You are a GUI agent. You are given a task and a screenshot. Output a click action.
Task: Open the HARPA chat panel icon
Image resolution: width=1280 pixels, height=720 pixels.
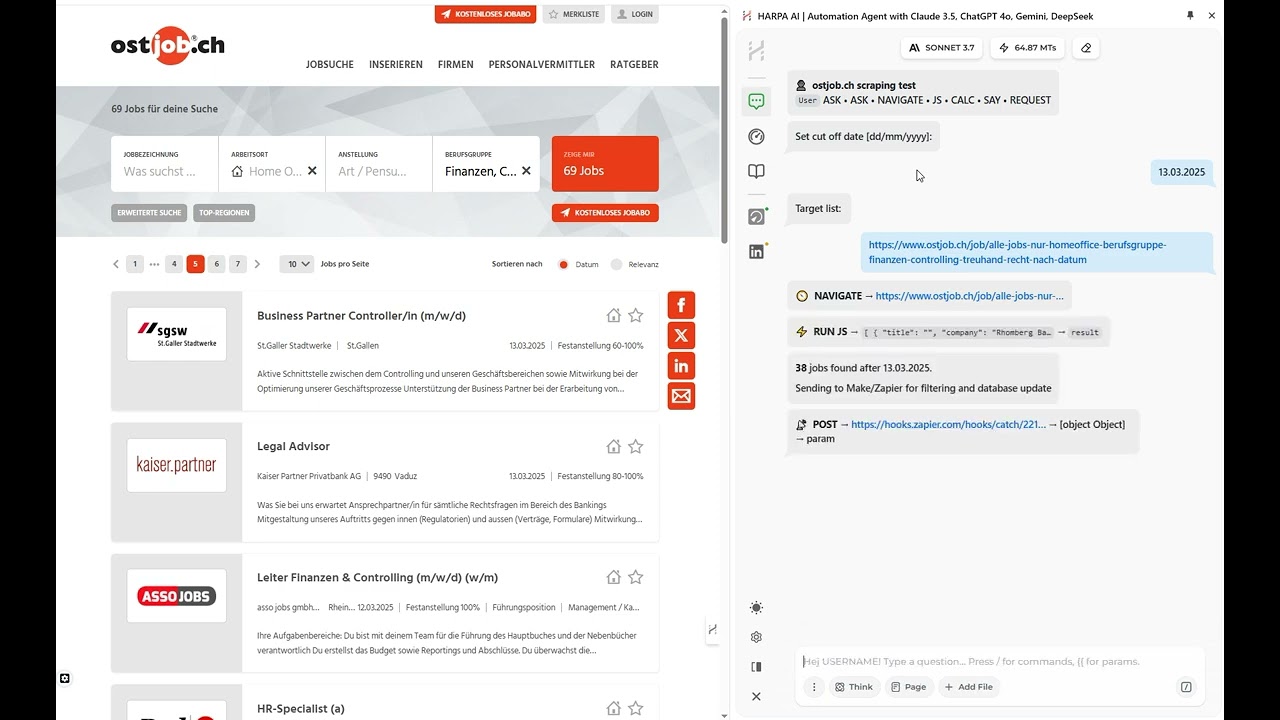pos(756,101)
